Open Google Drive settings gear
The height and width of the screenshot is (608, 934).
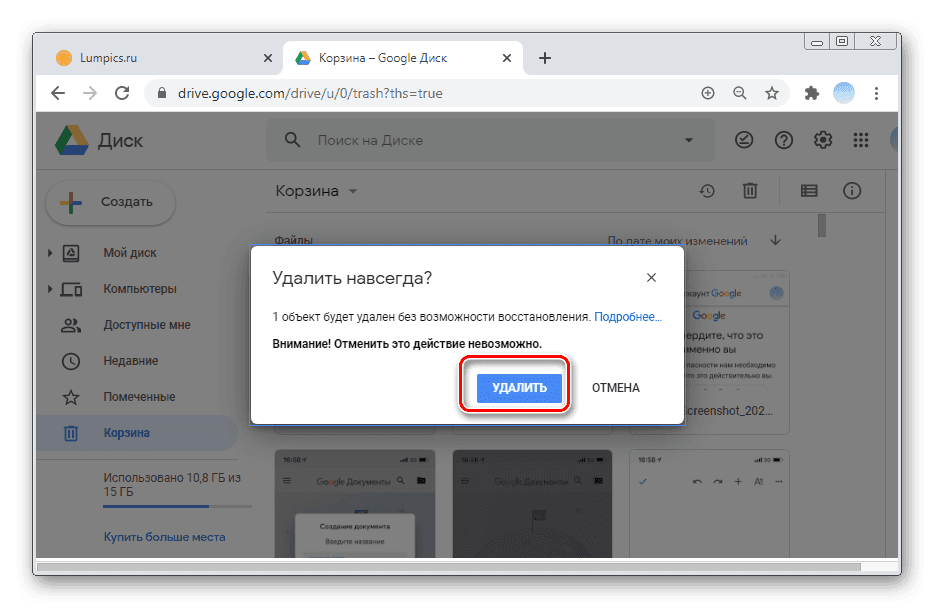822,140
